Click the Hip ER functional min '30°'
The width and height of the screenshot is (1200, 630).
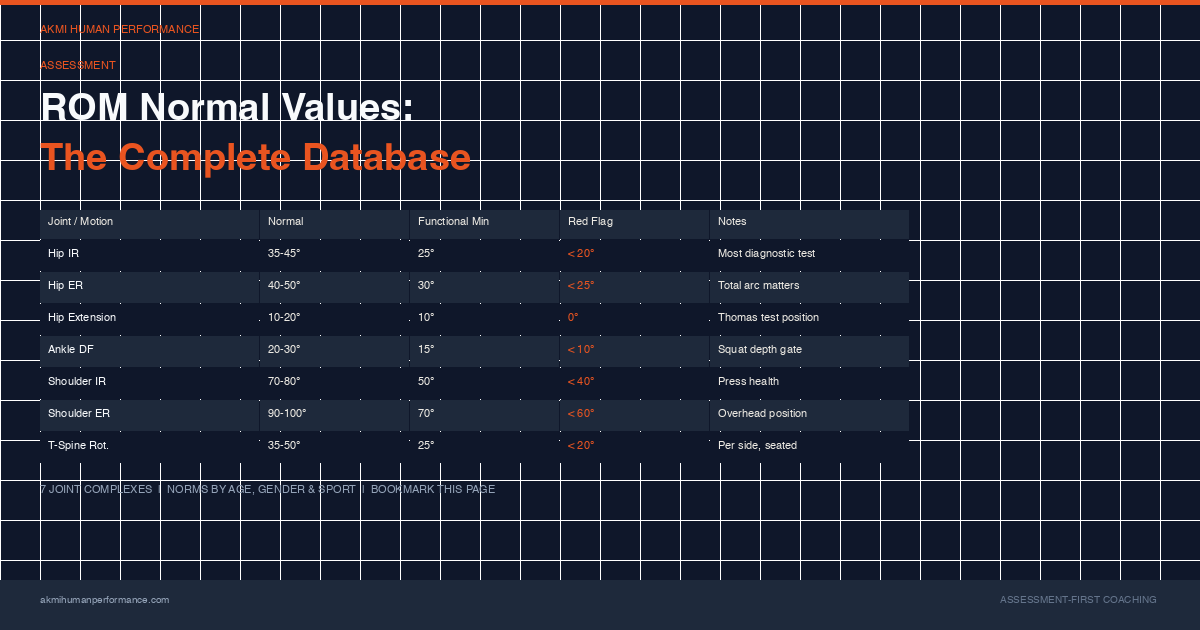point(426,286)
